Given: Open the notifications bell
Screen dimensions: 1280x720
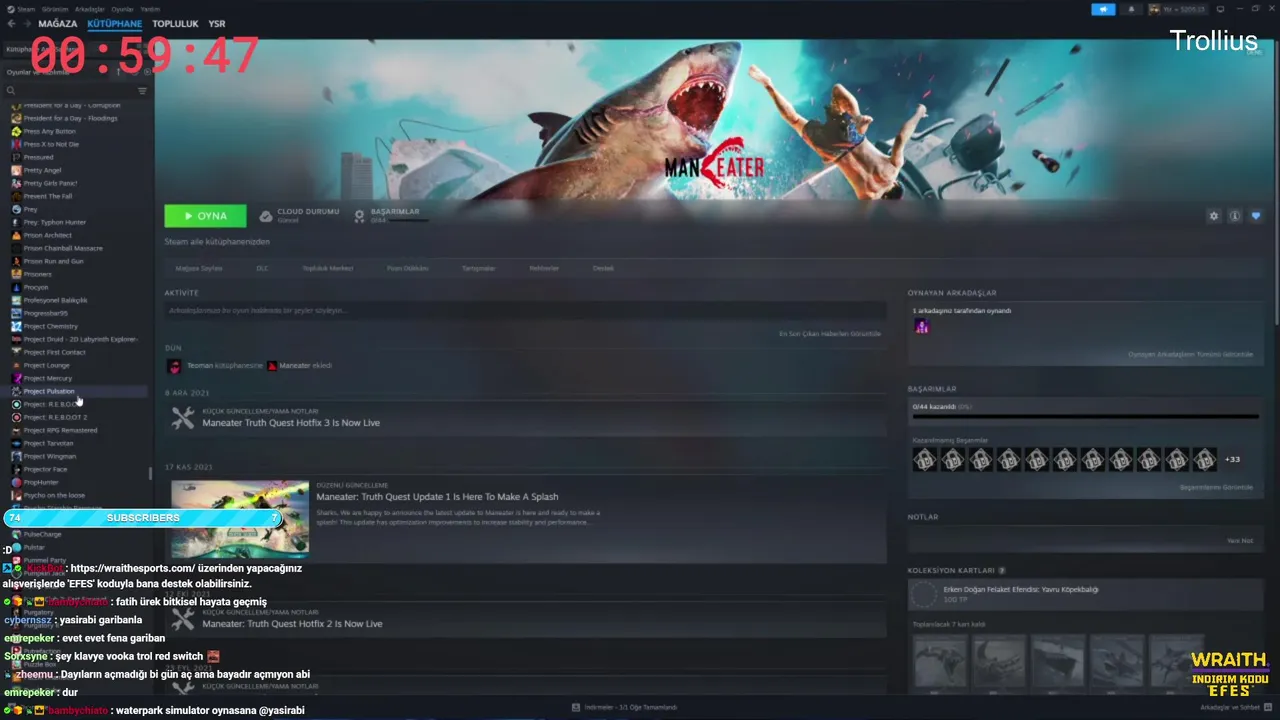Looking at the screenshot, I should click(1131, 9).
